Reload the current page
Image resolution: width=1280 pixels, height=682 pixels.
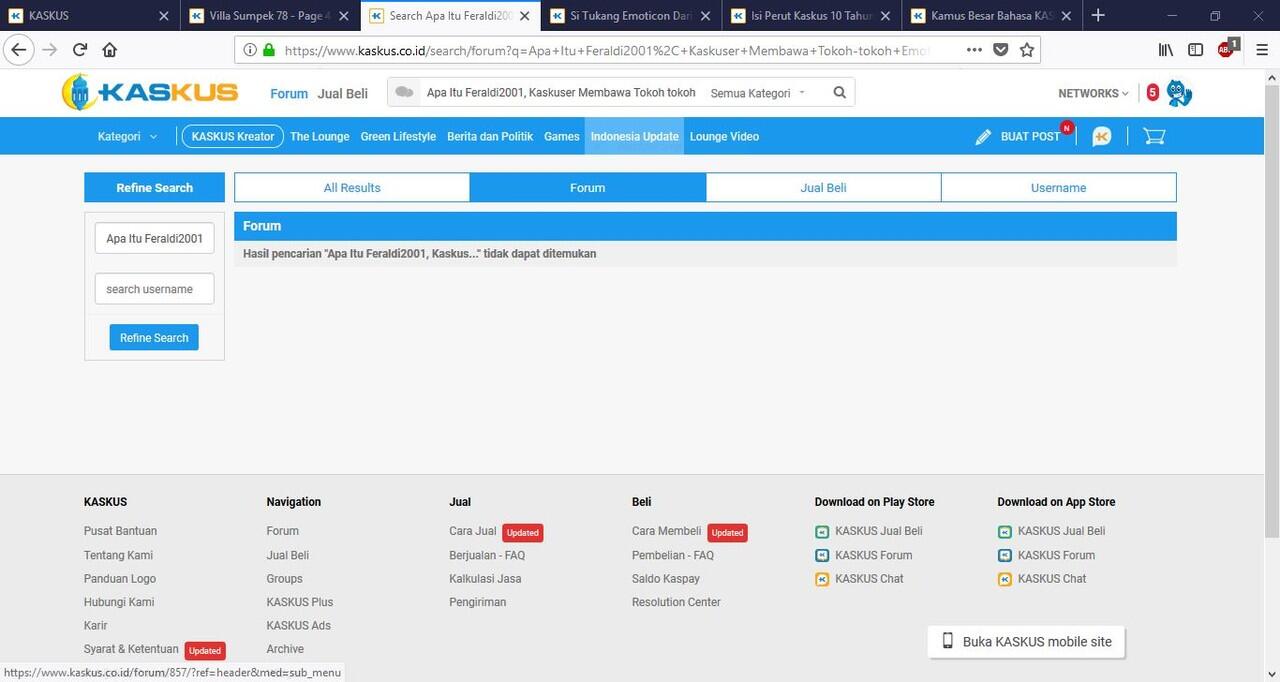80,50
